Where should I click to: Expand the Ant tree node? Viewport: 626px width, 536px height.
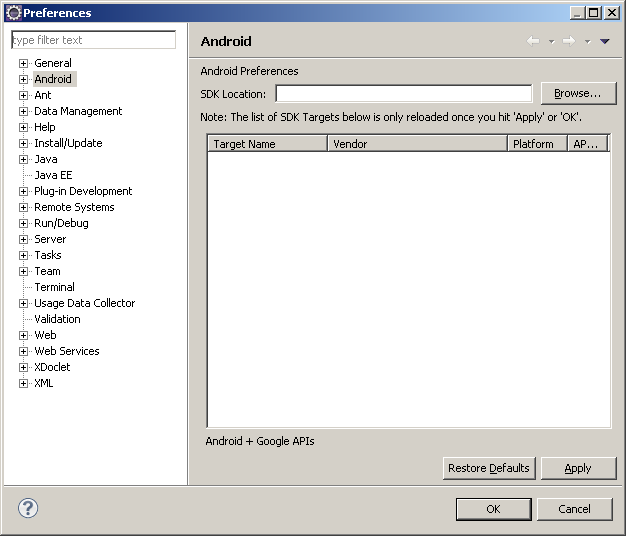click(23, 95)
